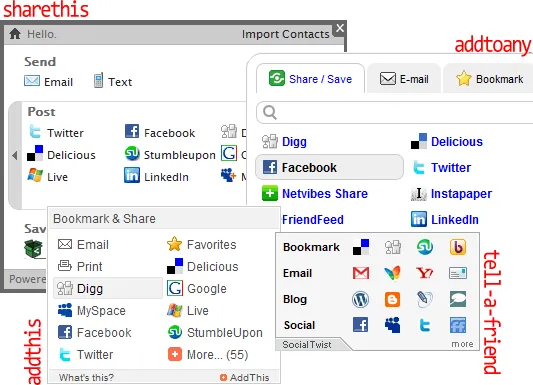
Task: Click LiveJournal pencil icon in tell-a-friend Blog row
Action: 425,299
